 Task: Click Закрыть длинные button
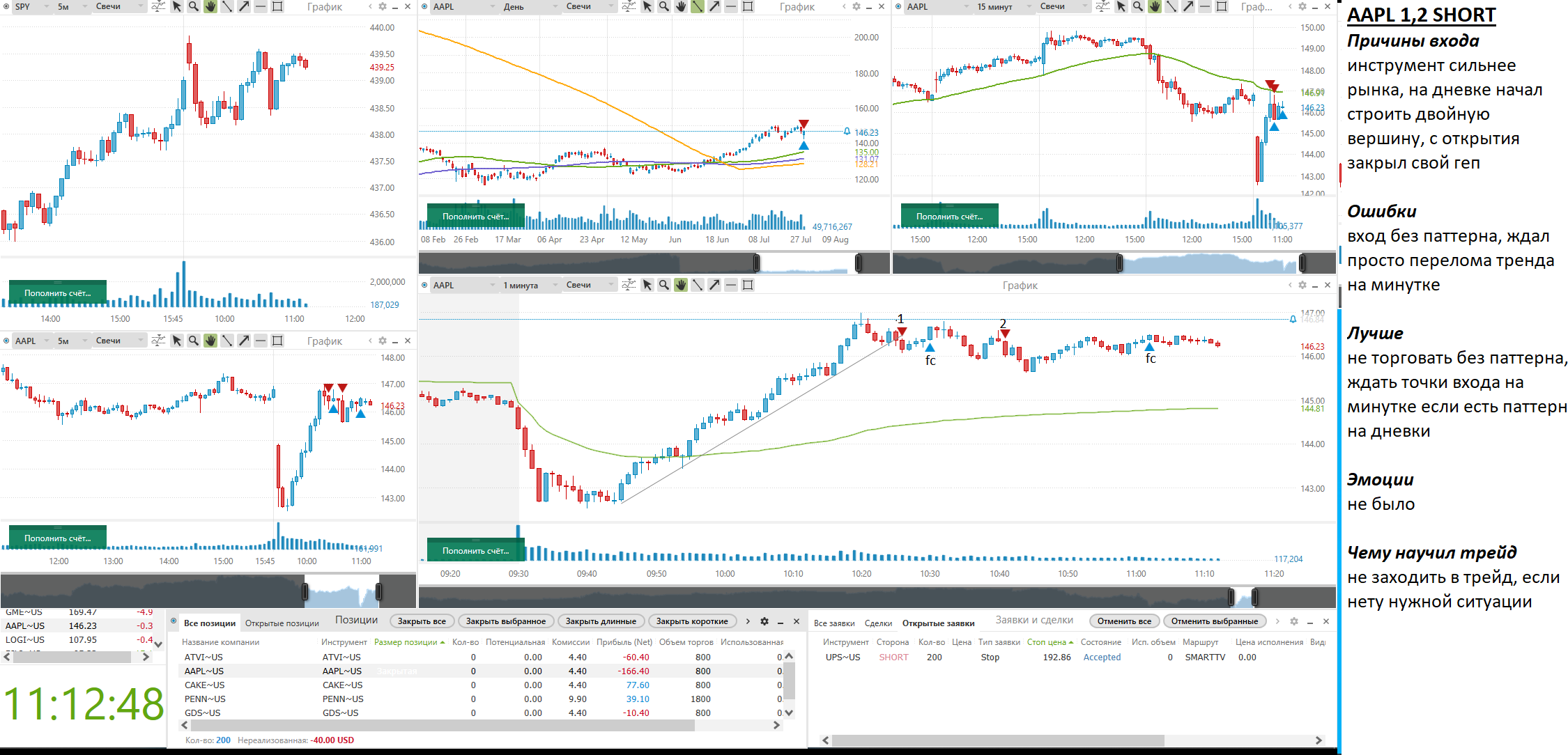(601, 621)
